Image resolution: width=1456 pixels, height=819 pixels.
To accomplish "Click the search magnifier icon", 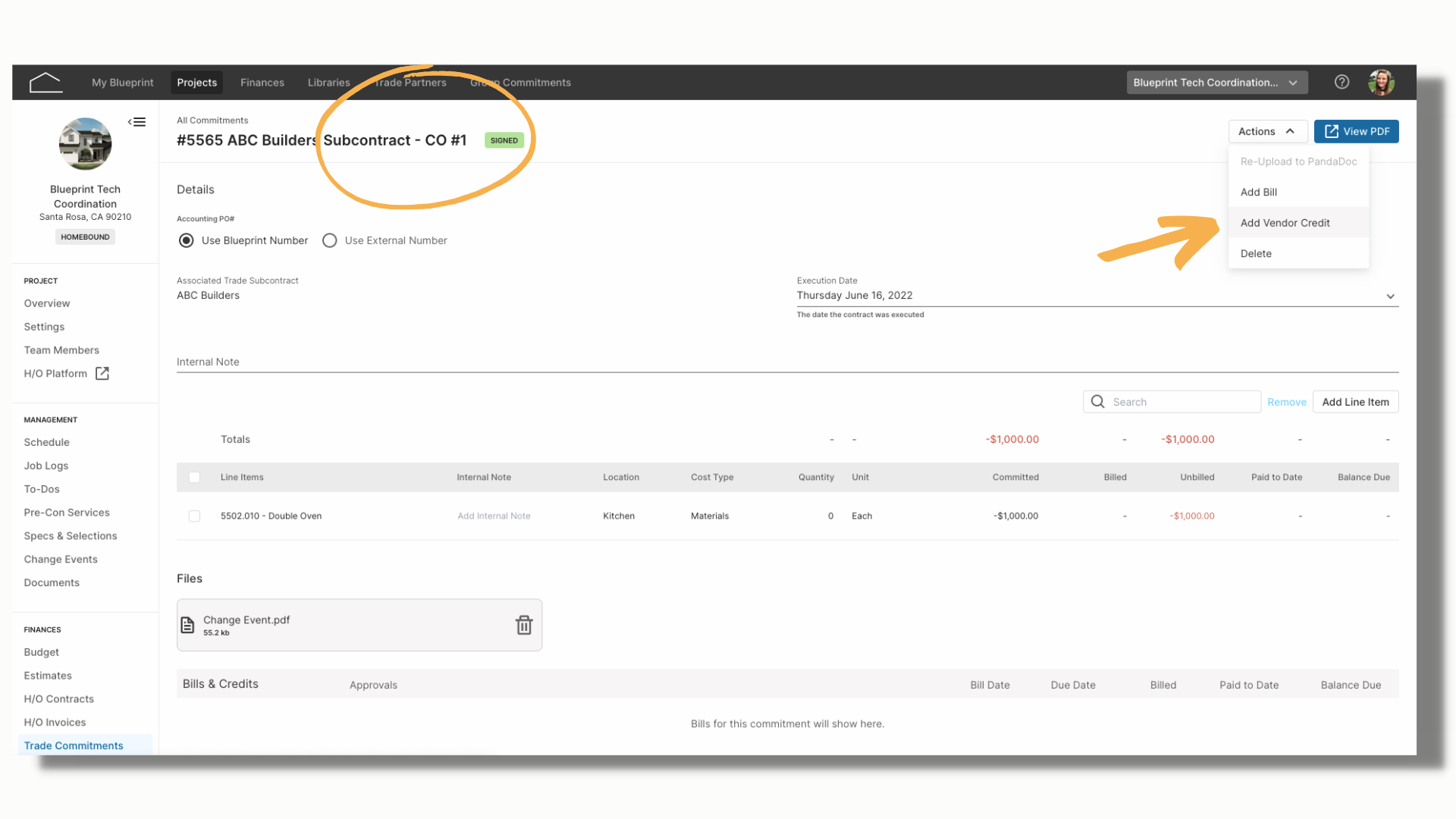I will (x=1097, y=402).
